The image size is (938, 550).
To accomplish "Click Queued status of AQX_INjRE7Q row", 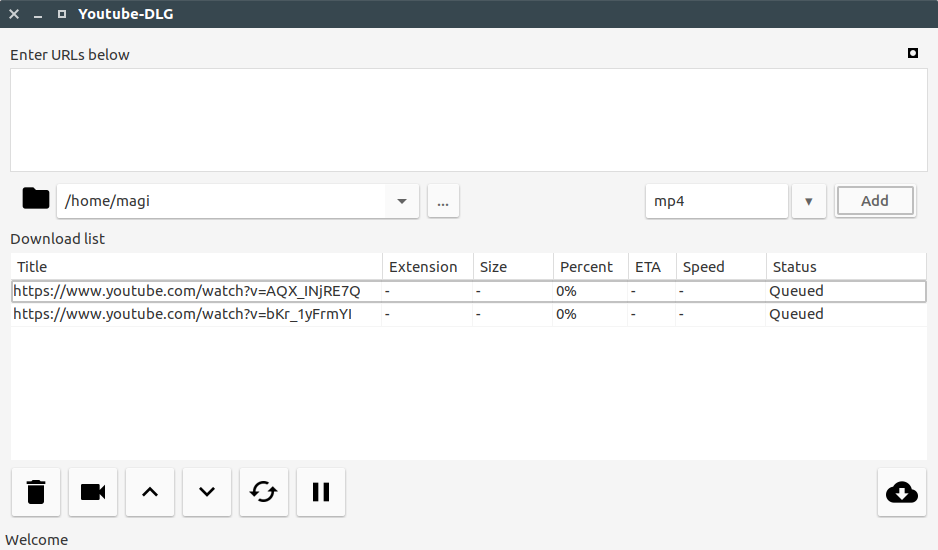I will 796,291.
